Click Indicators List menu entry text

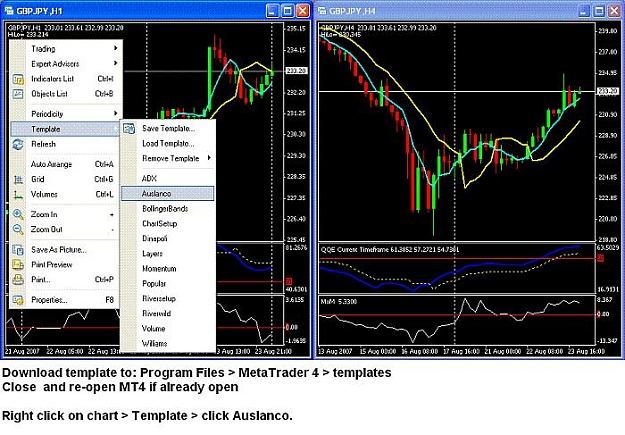point(53,79)
